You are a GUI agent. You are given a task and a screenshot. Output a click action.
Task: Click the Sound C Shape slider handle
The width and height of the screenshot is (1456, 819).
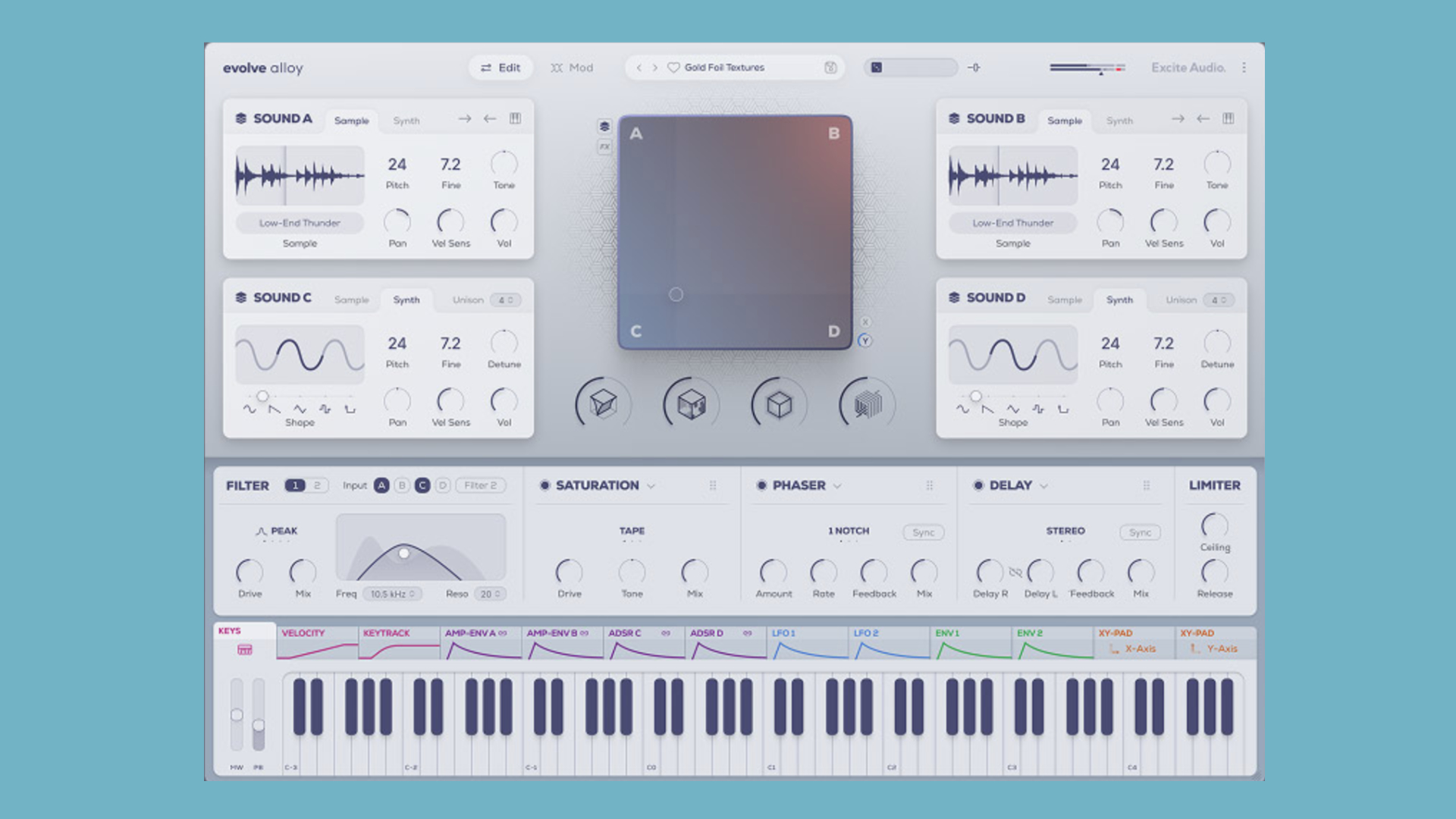click(x=262, y=396)
